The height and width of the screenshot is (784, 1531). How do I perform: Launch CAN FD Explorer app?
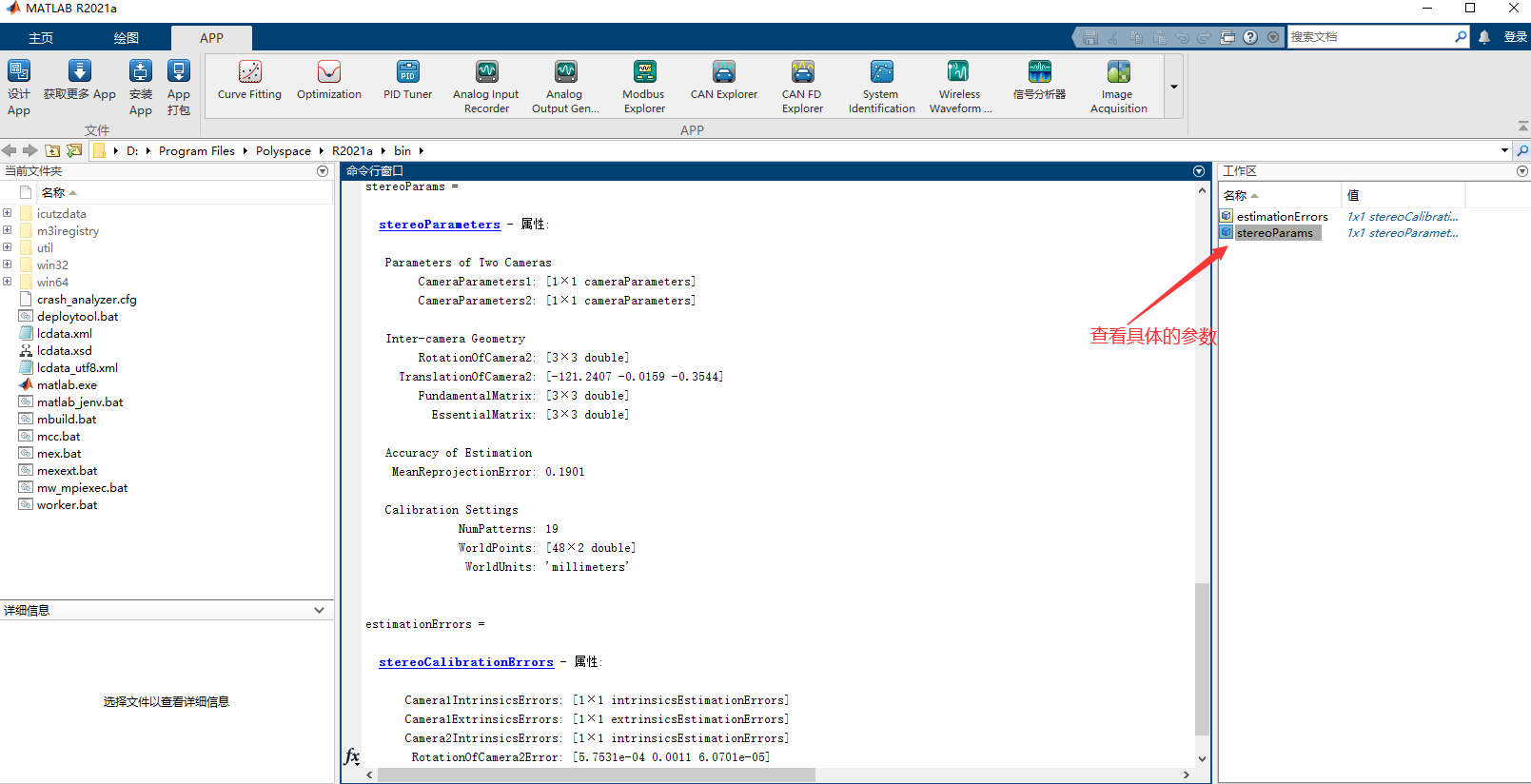(x=802, y=88)
